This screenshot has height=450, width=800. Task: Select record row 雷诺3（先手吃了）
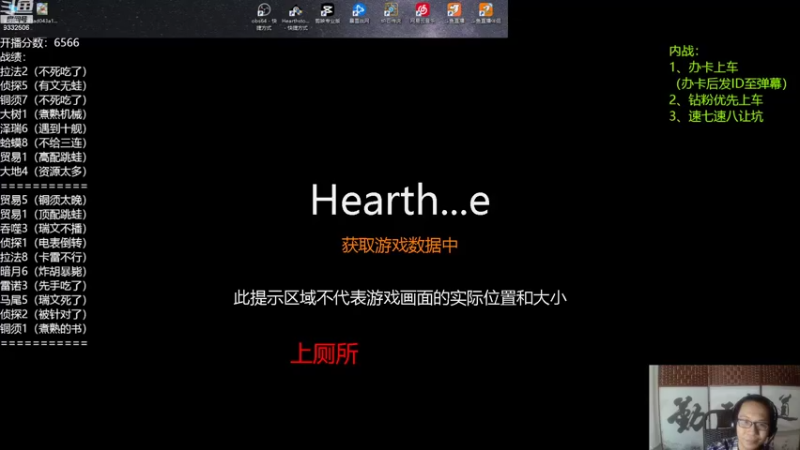point(44,286)
